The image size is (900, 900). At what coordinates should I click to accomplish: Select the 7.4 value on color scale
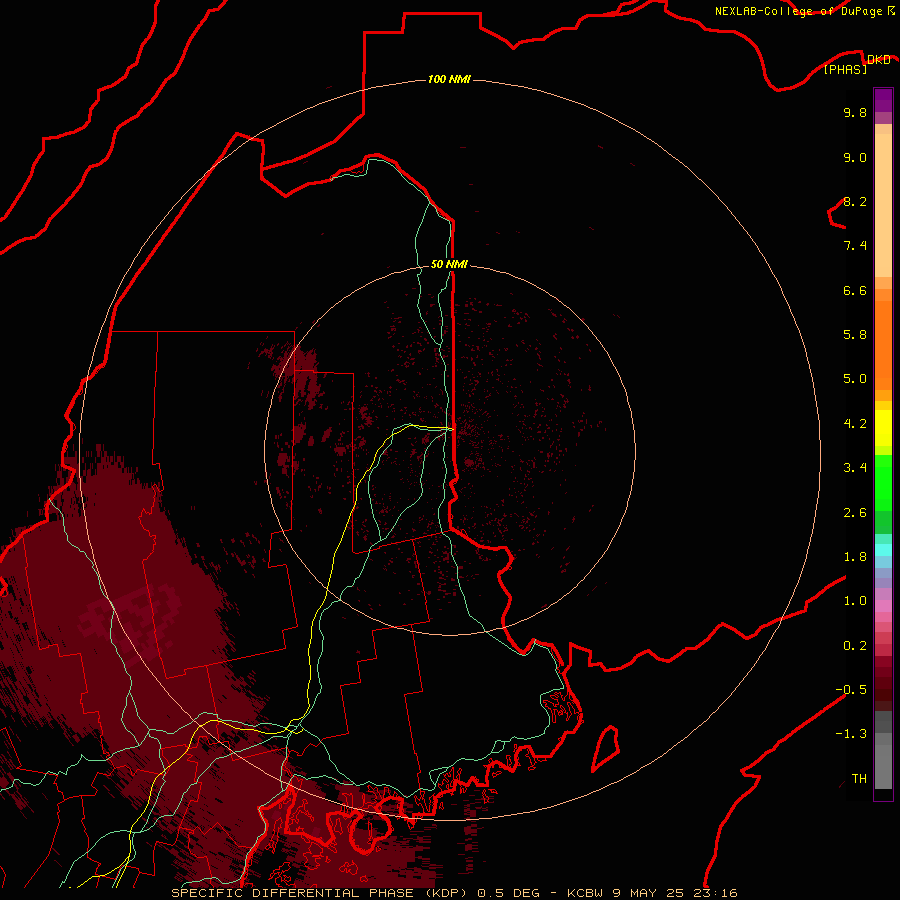click(x=855, y=246)
